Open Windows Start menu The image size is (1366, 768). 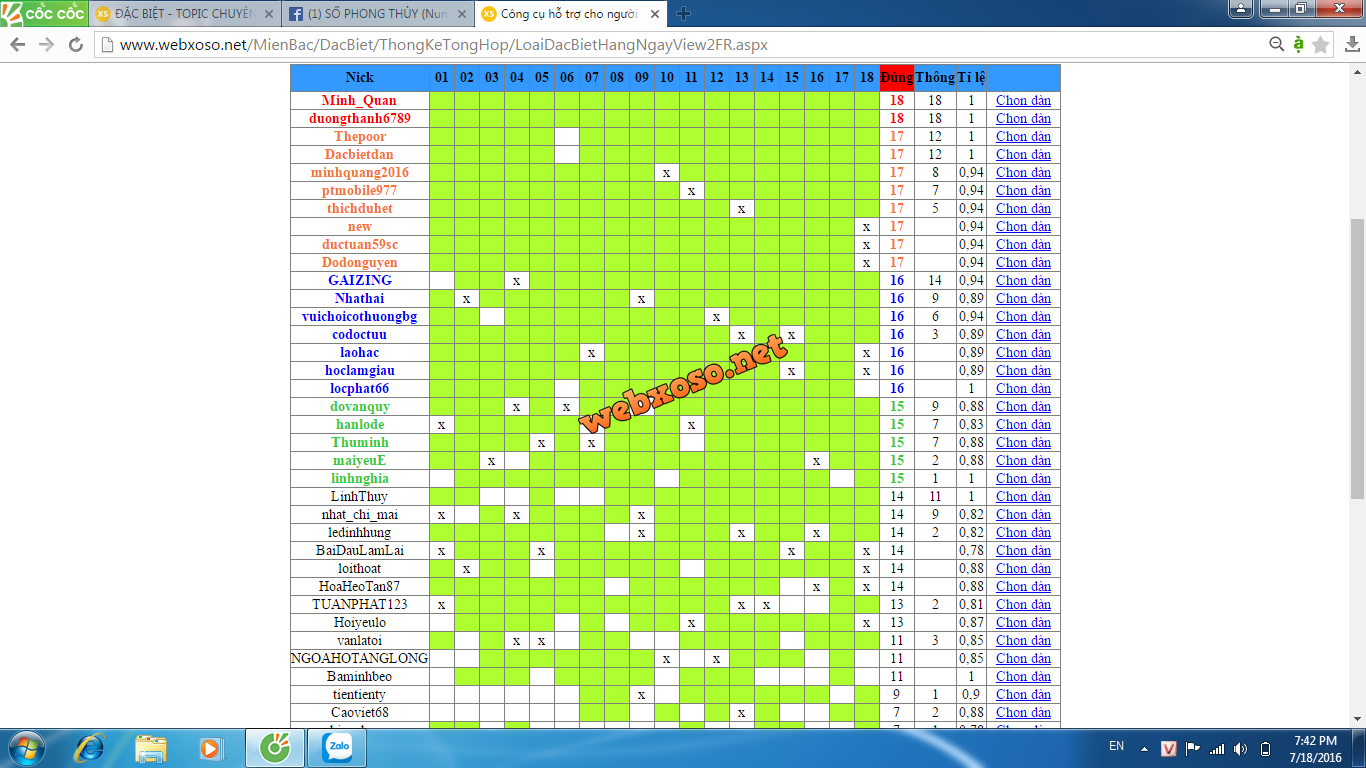tap(24, 747)
